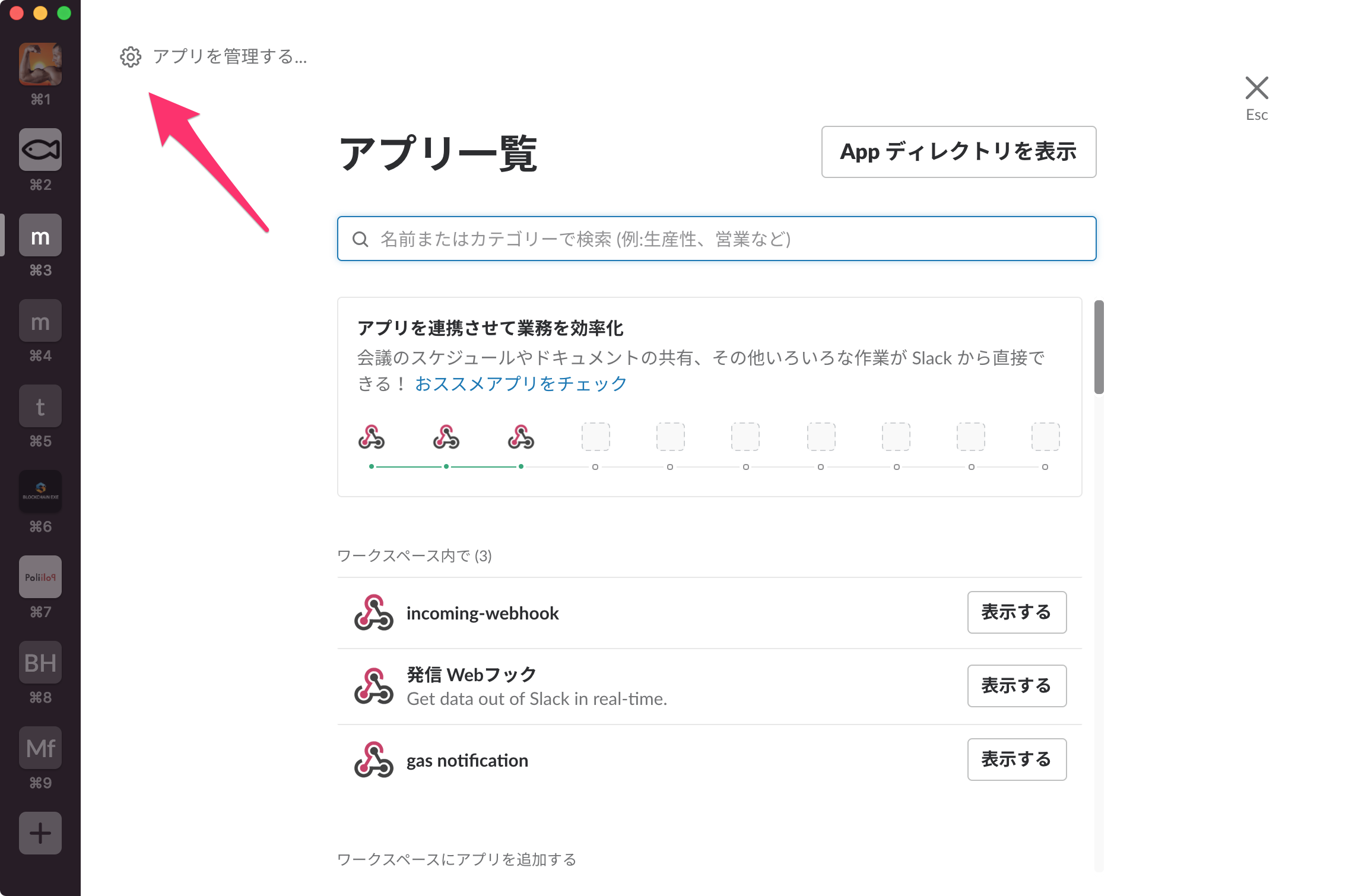This screenshot has height=896, width=1352.
Task: Open the bodybuilder photo workspace
Action: click(40, 64)
